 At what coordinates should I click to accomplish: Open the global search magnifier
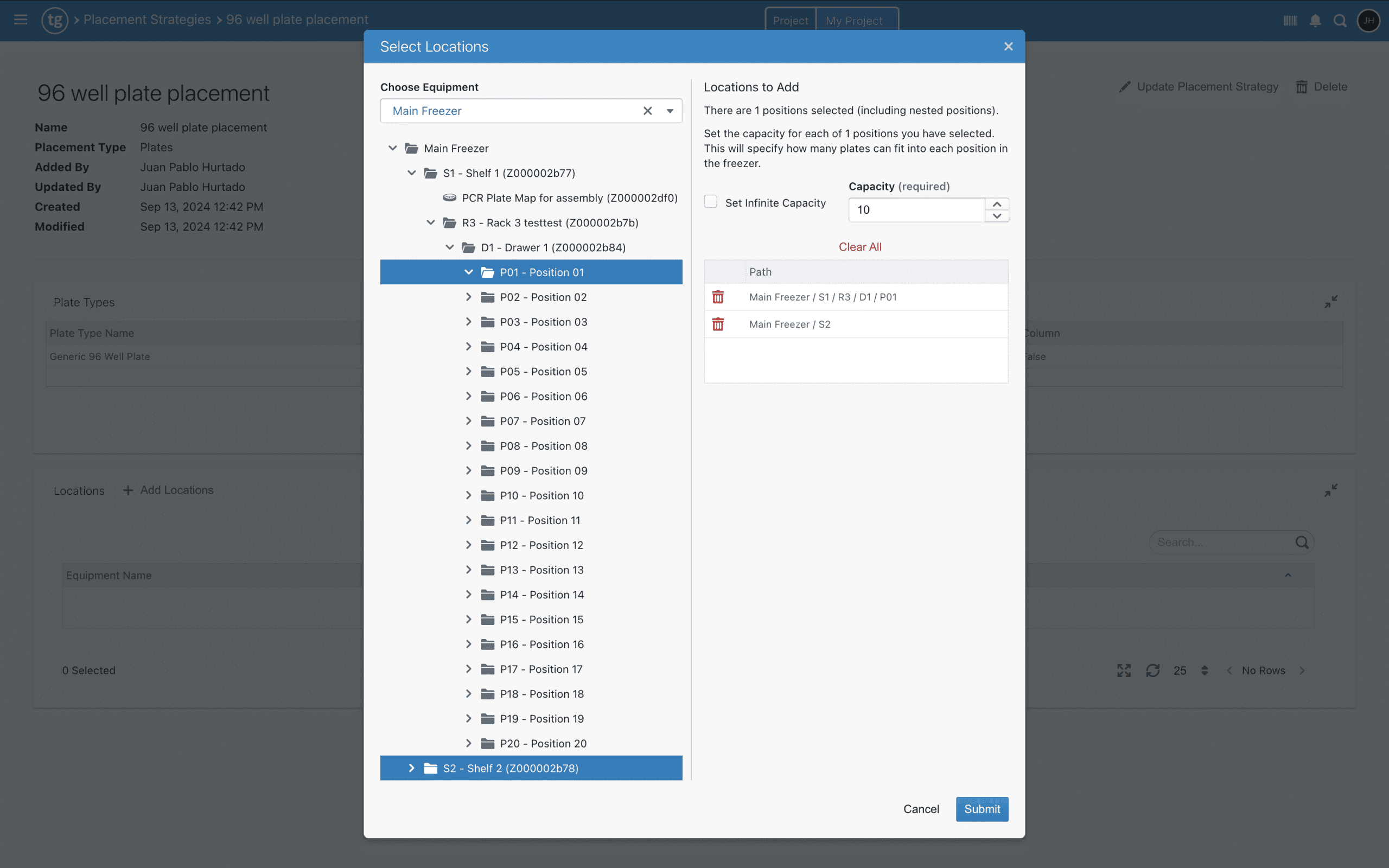point(1340,21)
